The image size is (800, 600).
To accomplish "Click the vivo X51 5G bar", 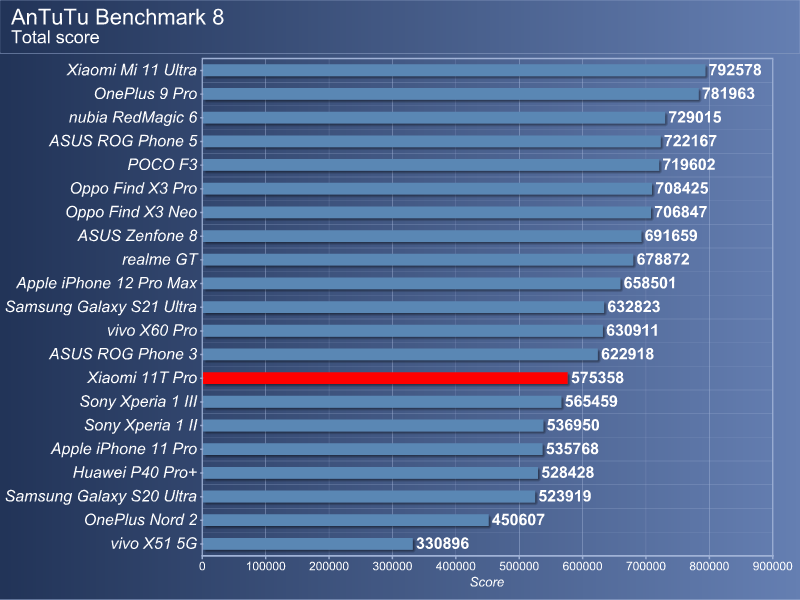I will coord(308,544).
